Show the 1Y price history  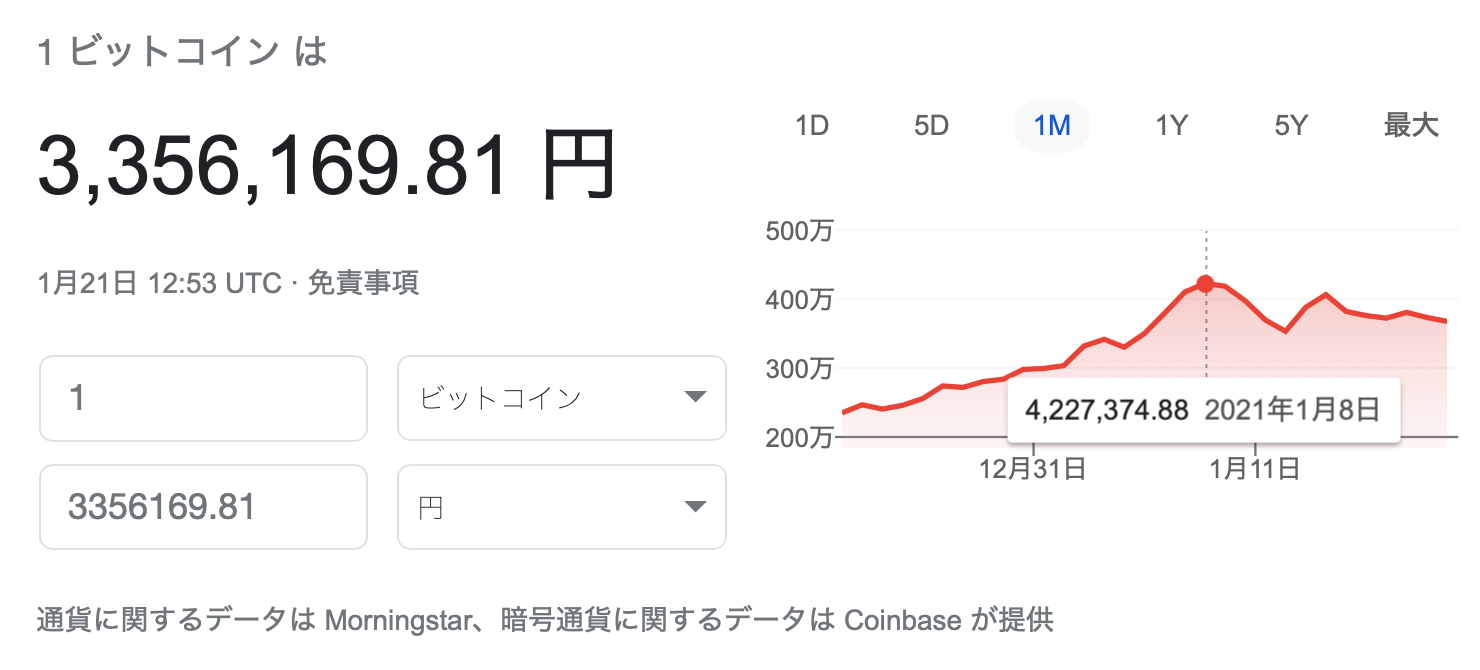point(1171,126)
